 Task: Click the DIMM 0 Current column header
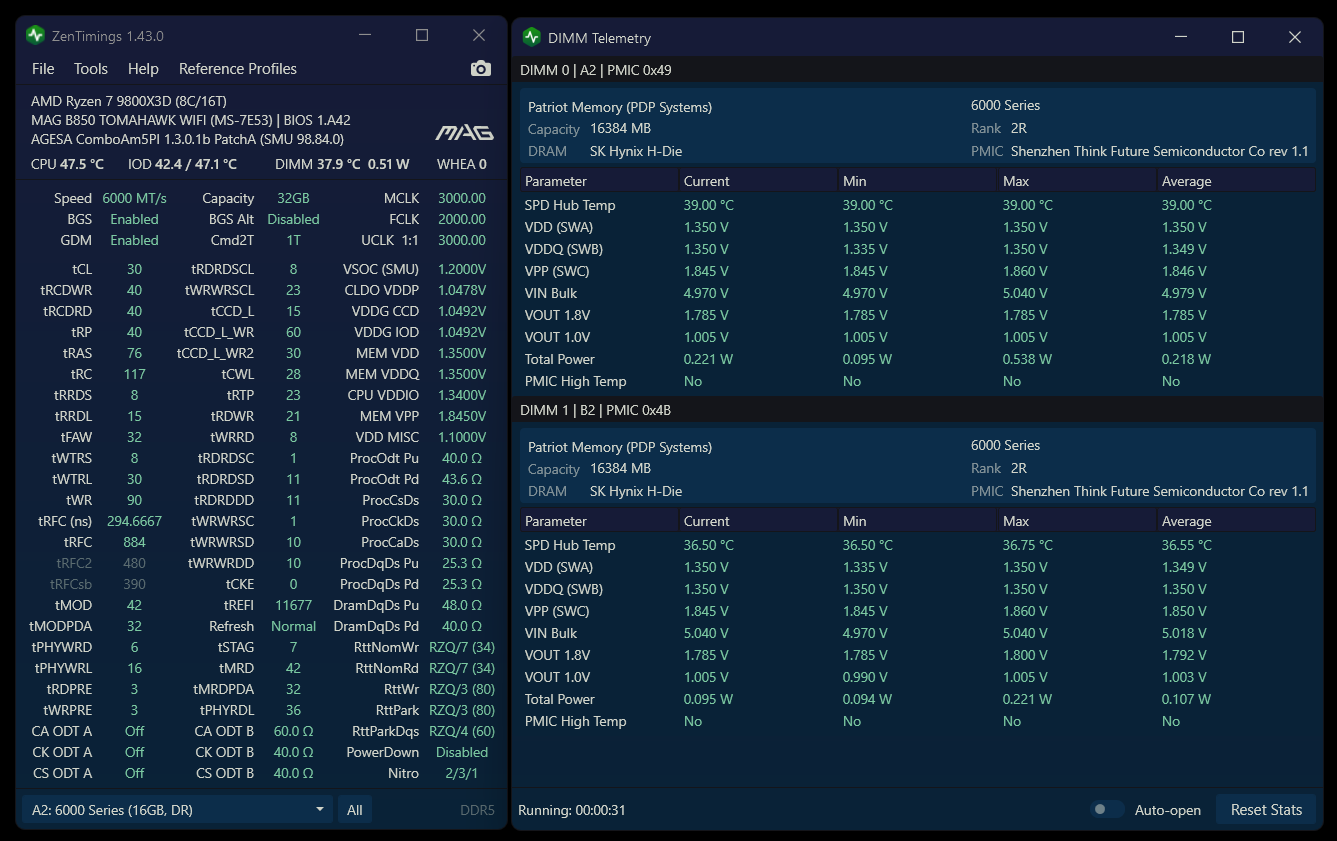[757, 181]
